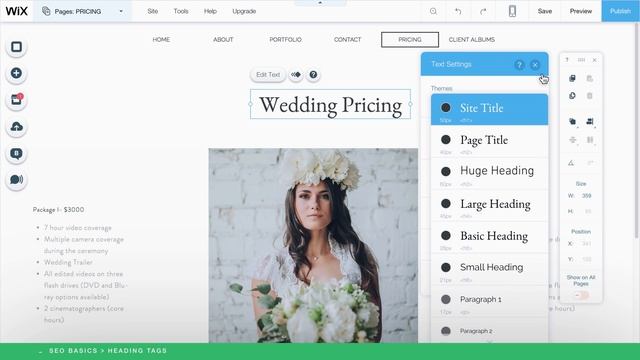Click the copy icon in editor toolbar

(x=572, y=78)
